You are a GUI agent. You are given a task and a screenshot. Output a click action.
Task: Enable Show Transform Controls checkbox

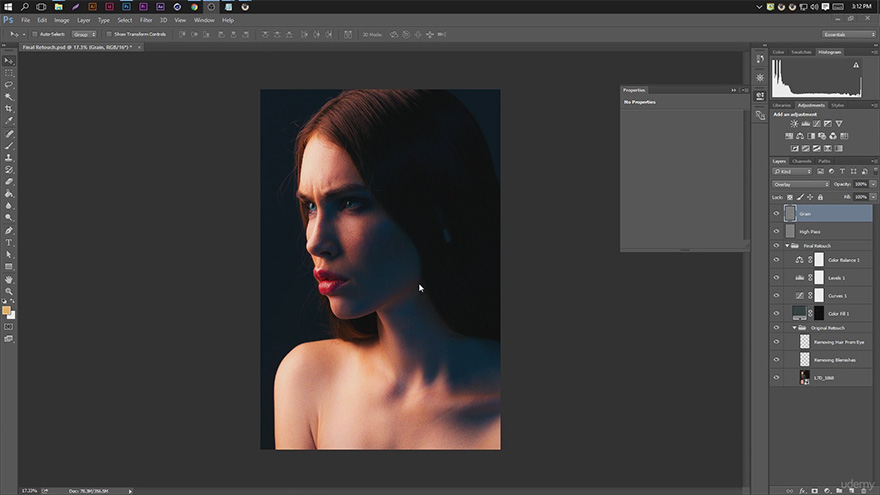(x=109, y=34)
